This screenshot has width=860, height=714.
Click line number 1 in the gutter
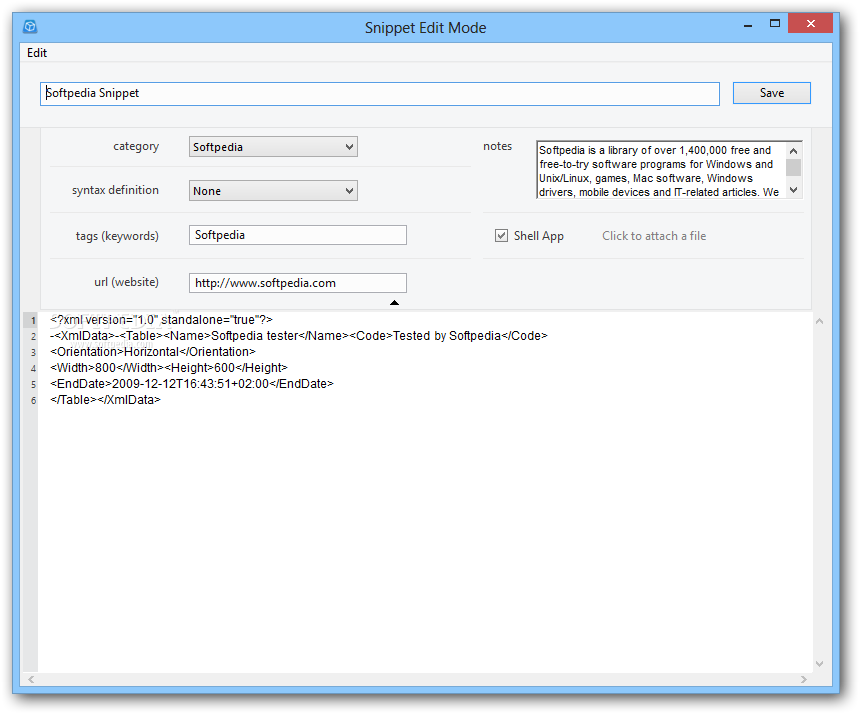[33, 320]
